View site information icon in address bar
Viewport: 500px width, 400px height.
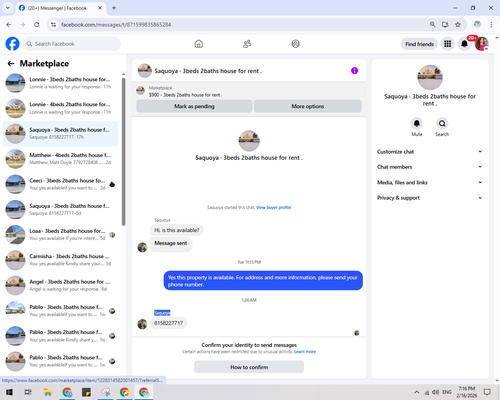(53, 25)
